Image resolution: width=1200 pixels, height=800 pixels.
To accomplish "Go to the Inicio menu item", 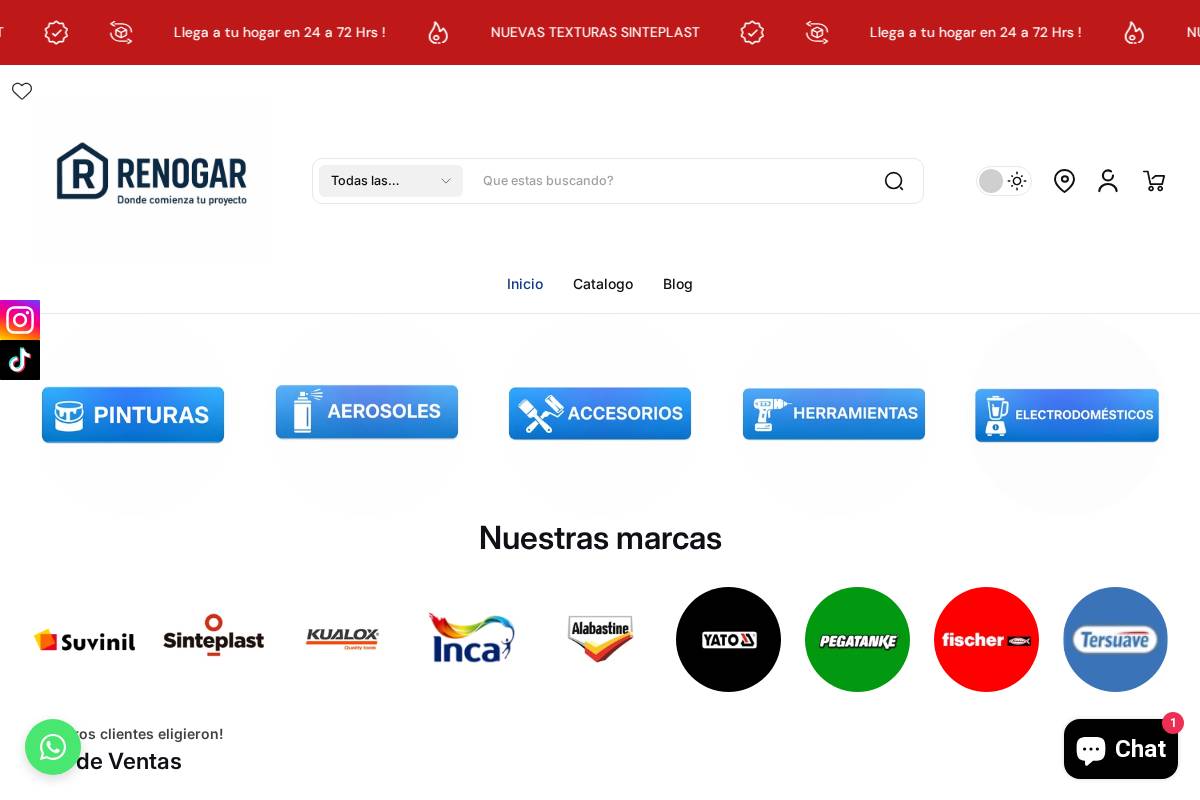I will tap(525, 284).
